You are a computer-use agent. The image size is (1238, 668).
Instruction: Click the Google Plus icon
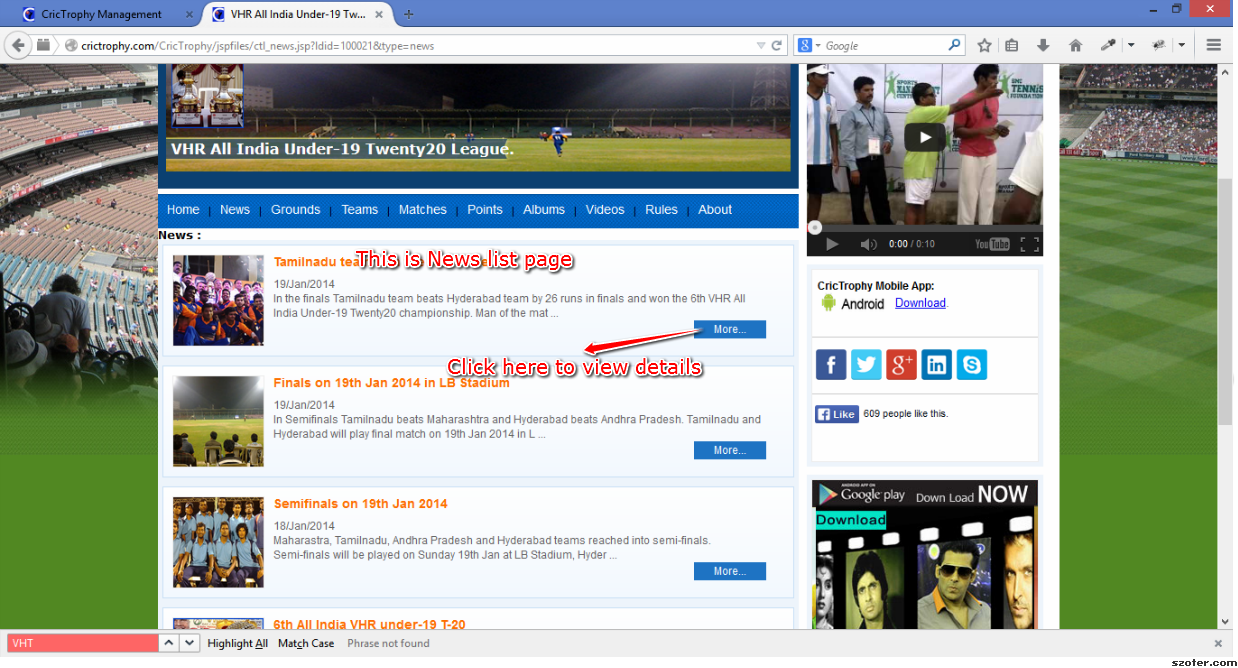click(901, 365)
